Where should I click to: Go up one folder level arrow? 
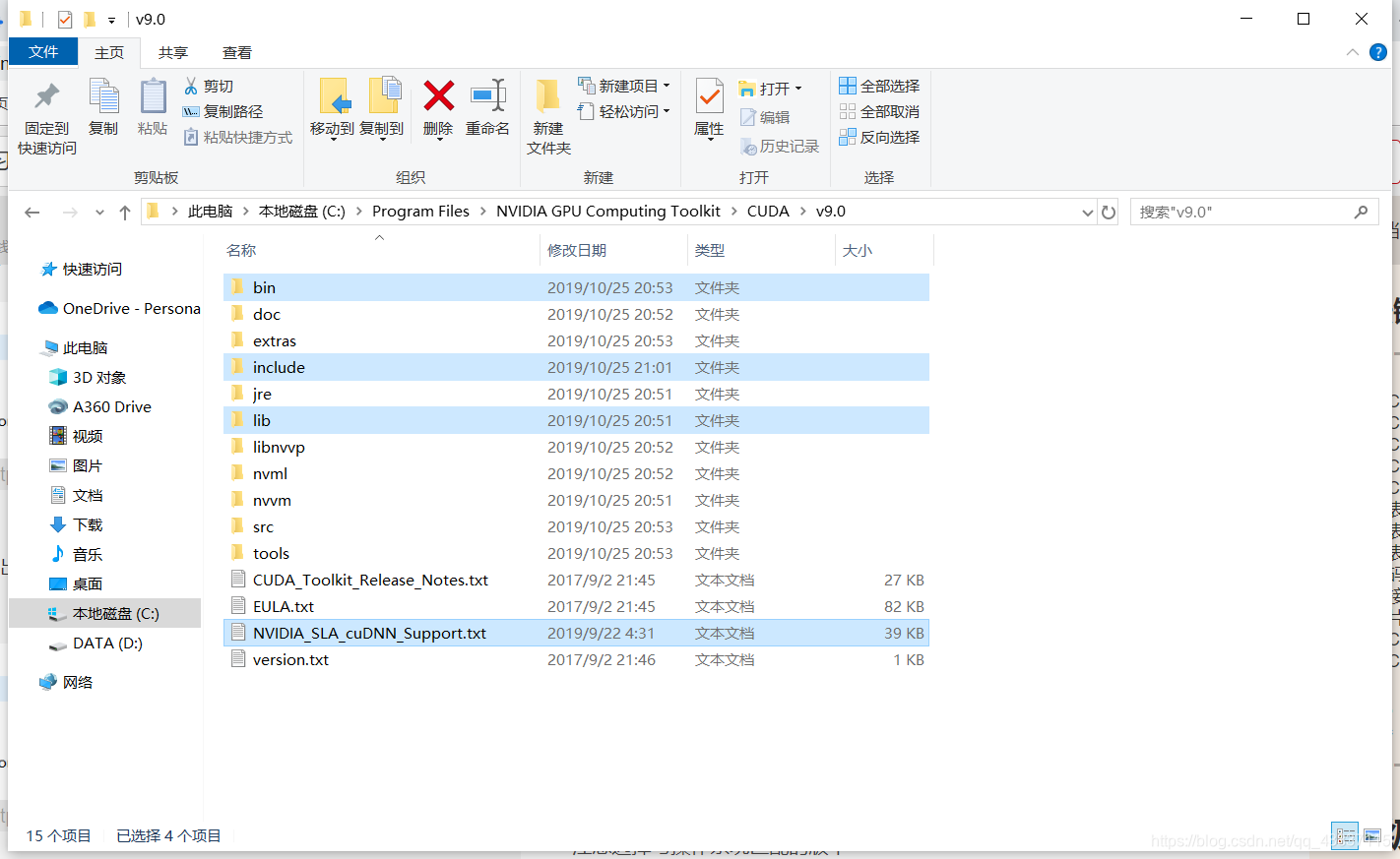[x=125, y=212]
